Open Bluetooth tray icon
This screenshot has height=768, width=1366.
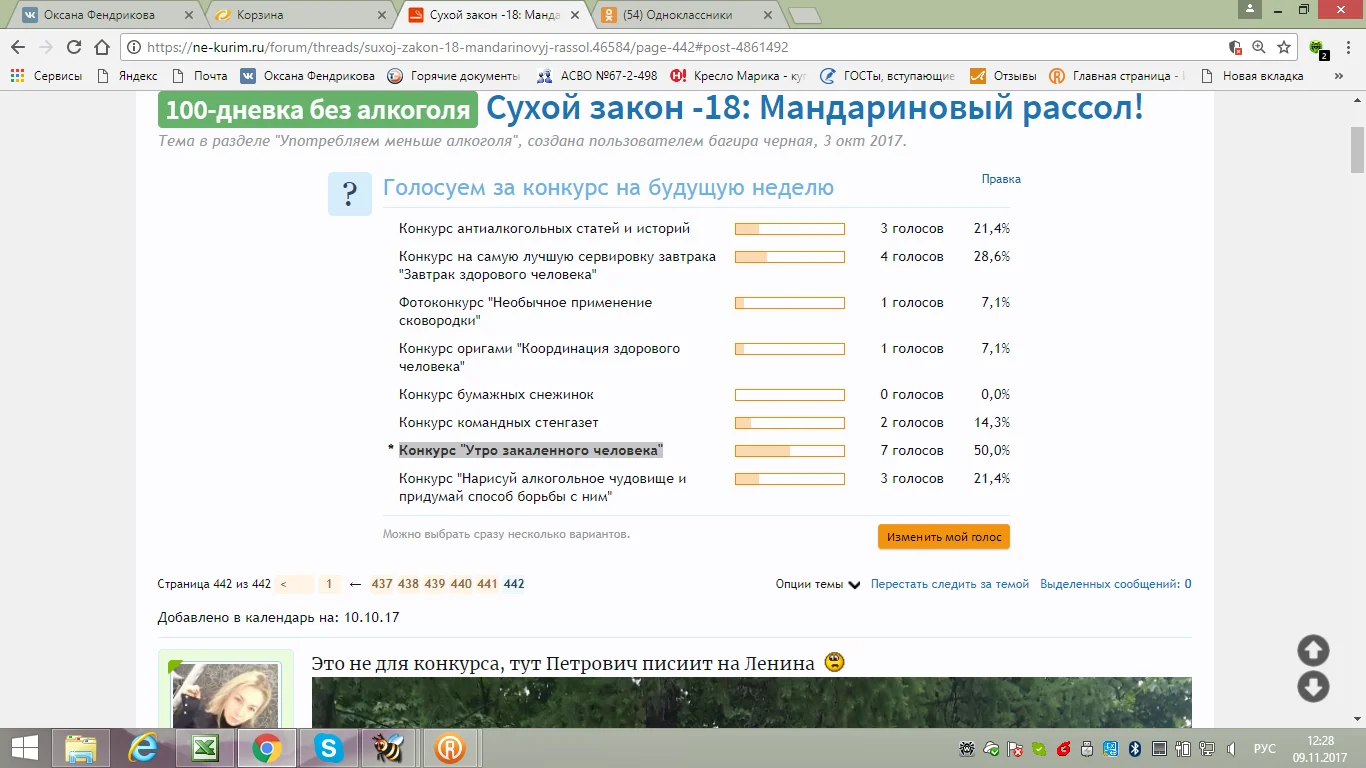tap(1135, 749)
